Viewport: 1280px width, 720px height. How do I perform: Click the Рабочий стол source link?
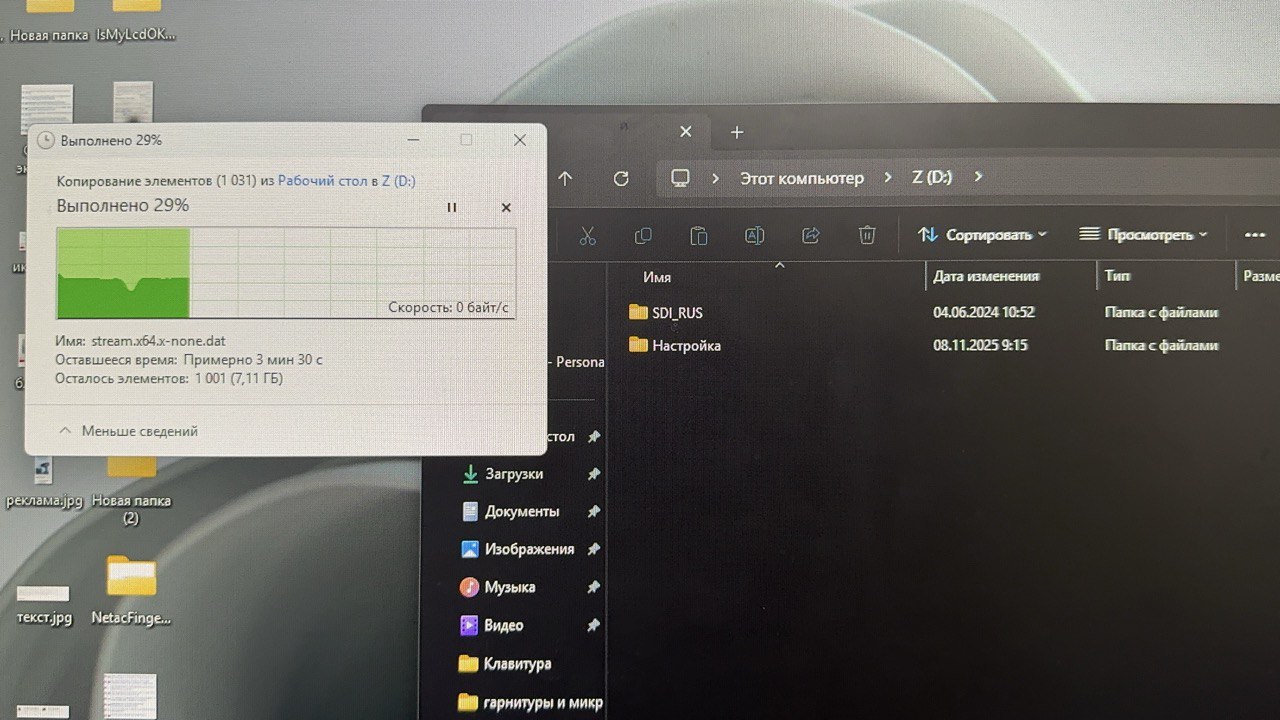tap(322, 181)
